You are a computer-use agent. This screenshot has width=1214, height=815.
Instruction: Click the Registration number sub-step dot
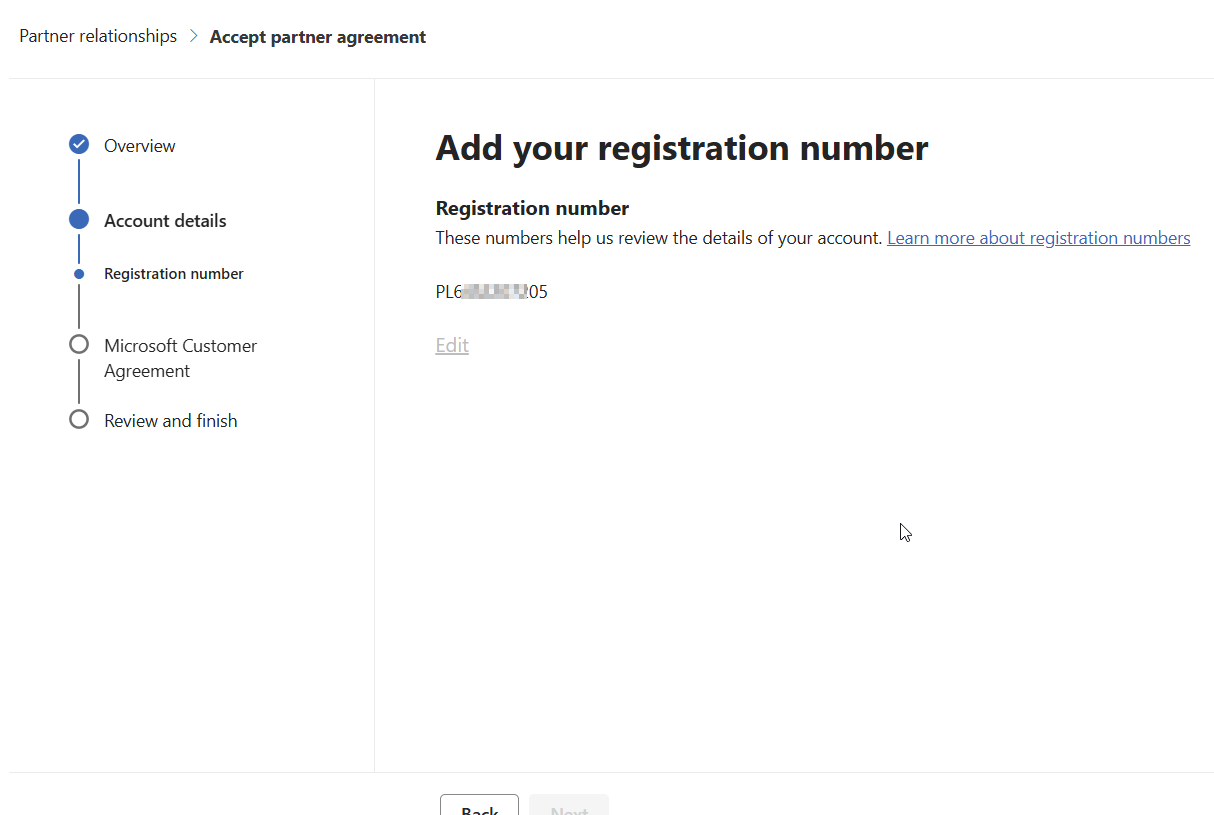79,274
